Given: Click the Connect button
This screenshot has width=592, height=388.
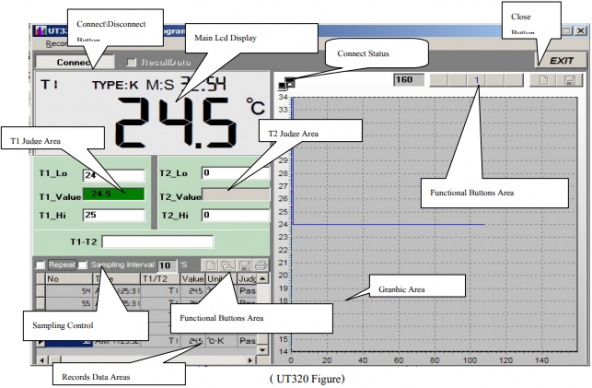Looking at the screenshot, I should (75, 62).
